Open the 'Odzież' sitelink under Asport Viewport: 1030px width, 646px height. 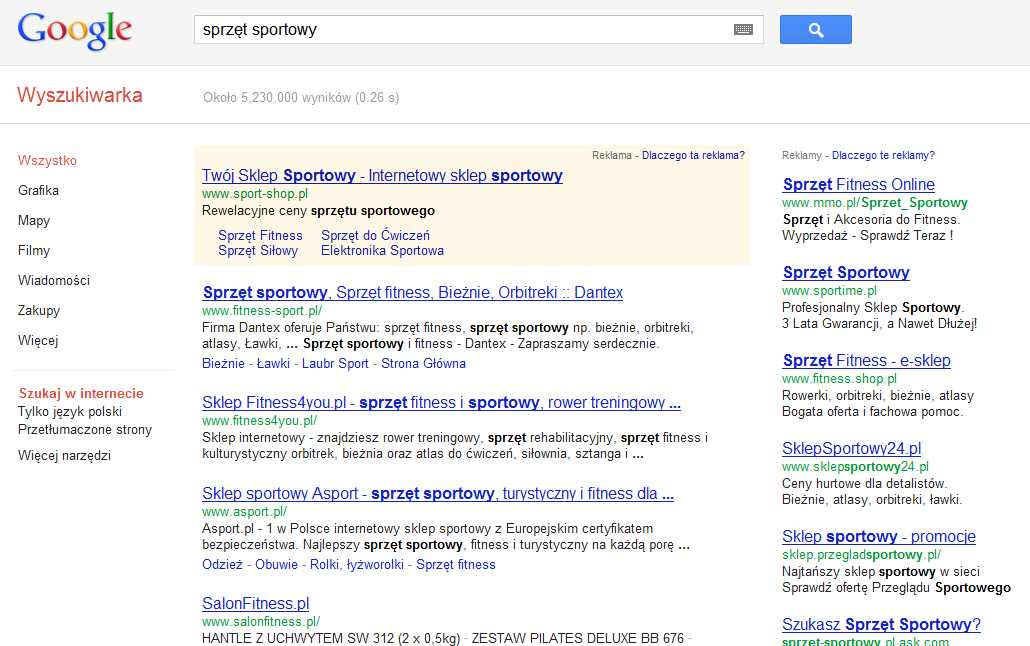222,565
